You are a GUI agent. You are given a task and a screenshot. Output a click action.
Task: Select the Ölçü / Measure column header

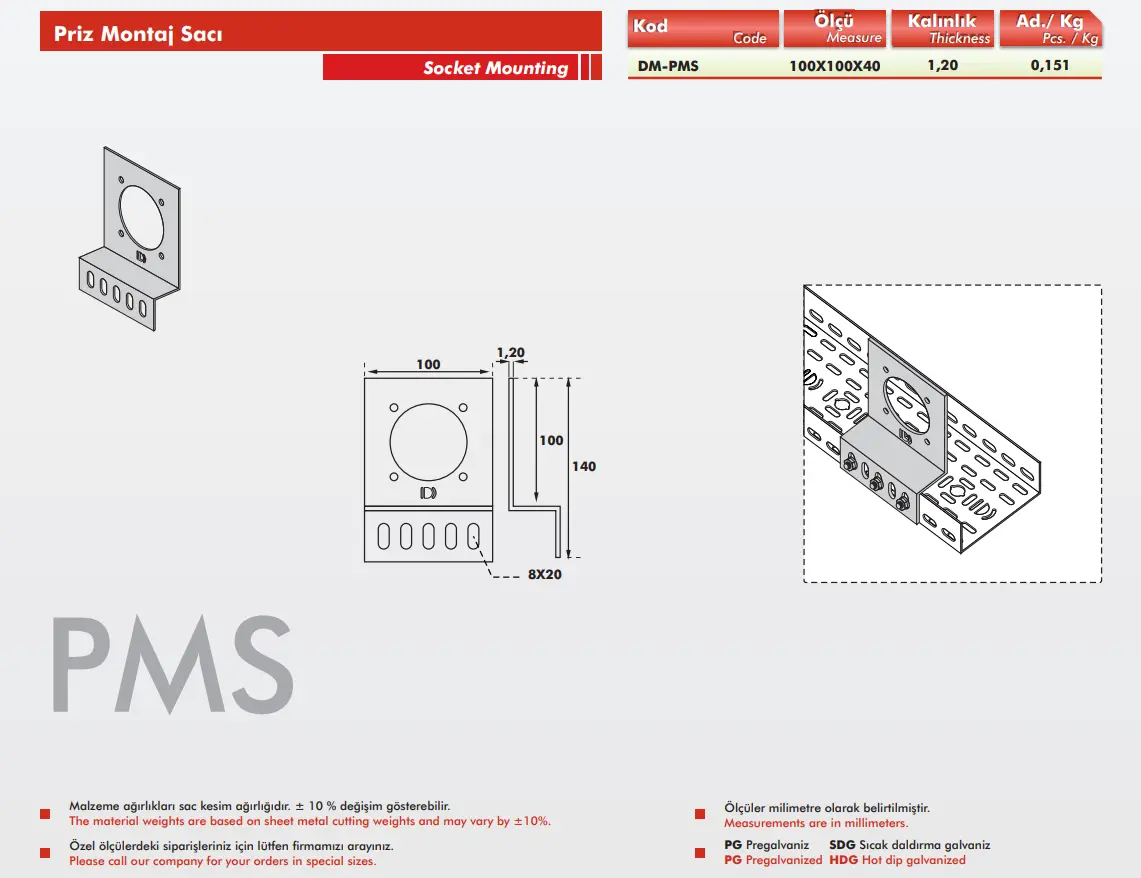pyautogui.click(x=835, y=29)
